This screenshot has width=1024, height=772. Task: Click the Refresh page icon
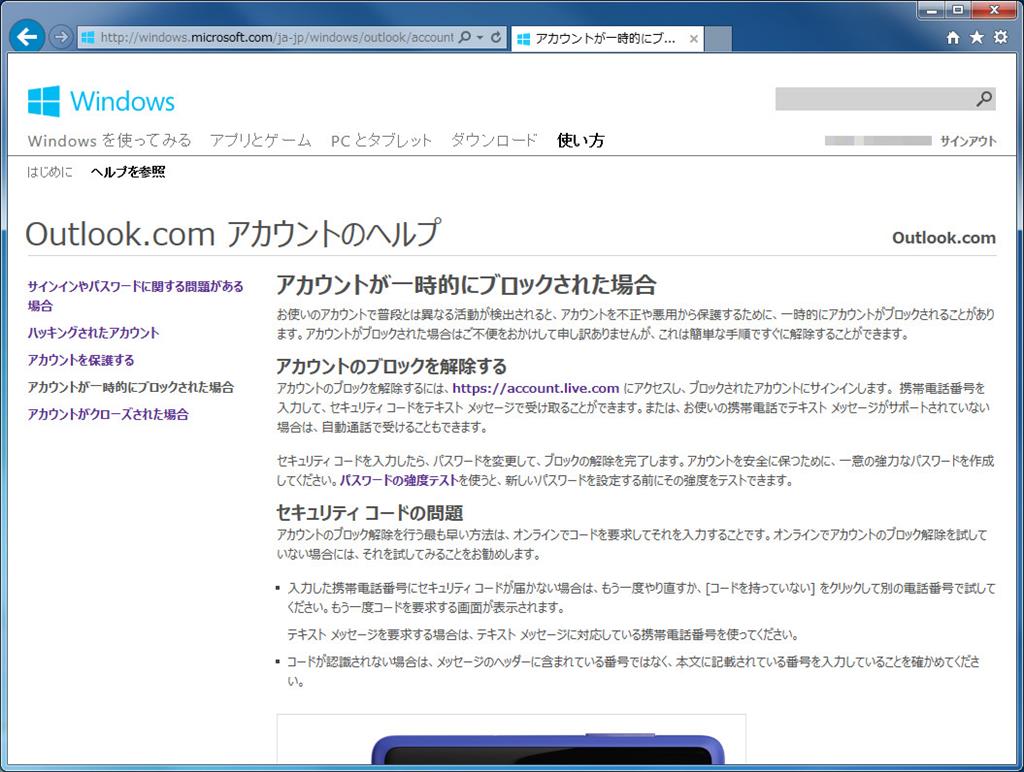coord(496,37)
